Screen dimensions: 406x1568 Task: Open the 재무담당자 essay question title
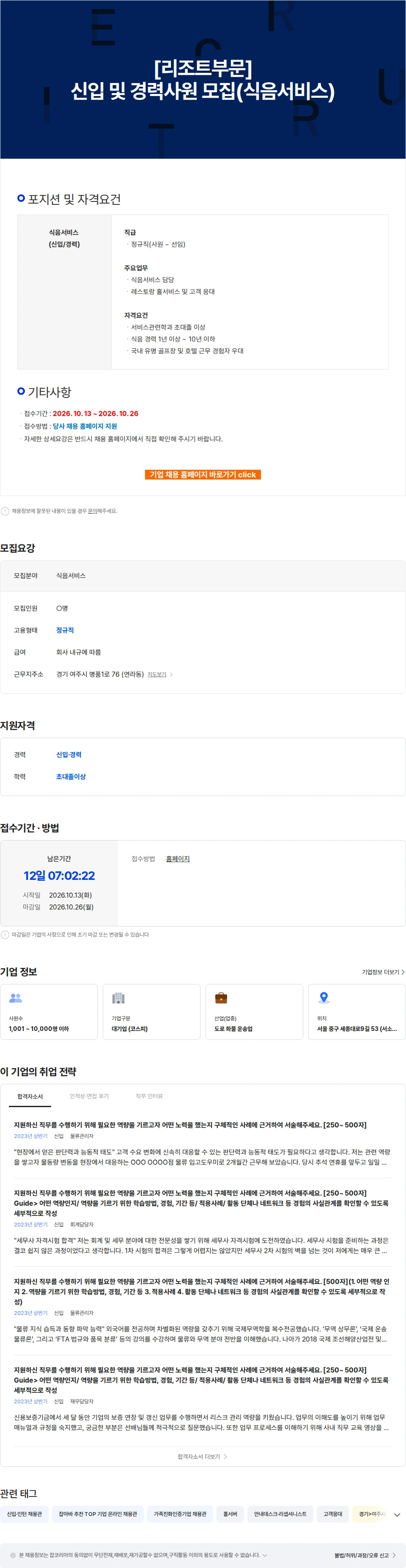[201, 1380]
